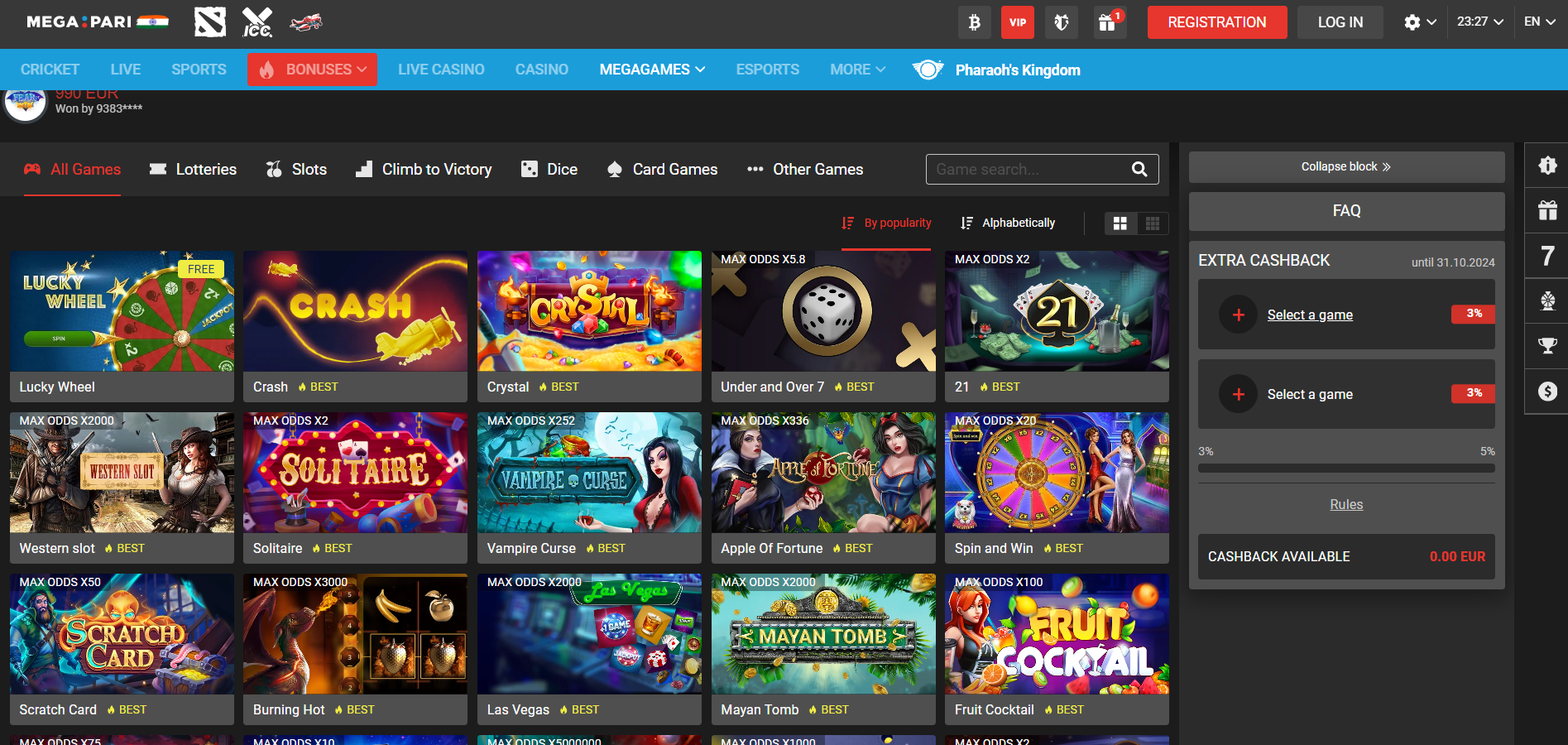Screen dimensions: 1568x745
Task: Open the CASINO nav item
Action: click(x=542, y=70)
